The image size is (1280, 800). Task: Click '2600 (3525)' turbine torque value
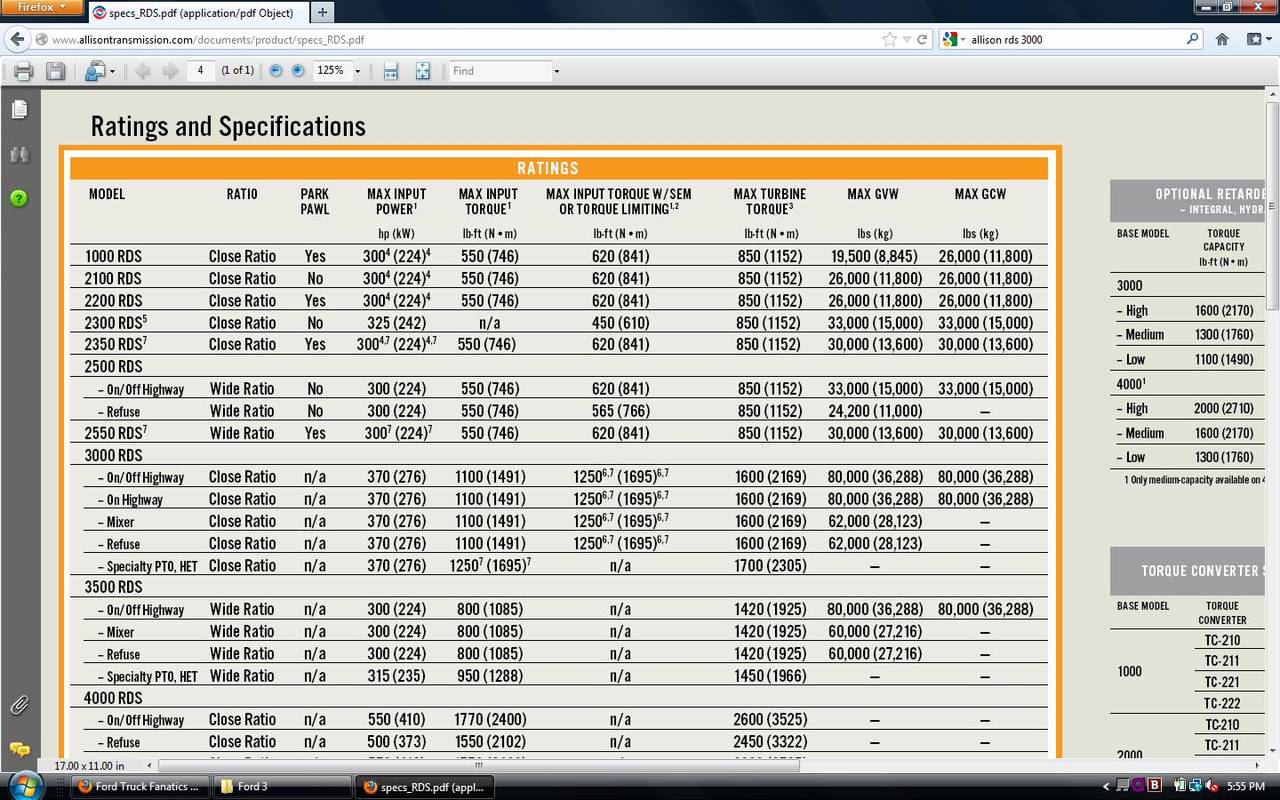click(x=769, y=720)
